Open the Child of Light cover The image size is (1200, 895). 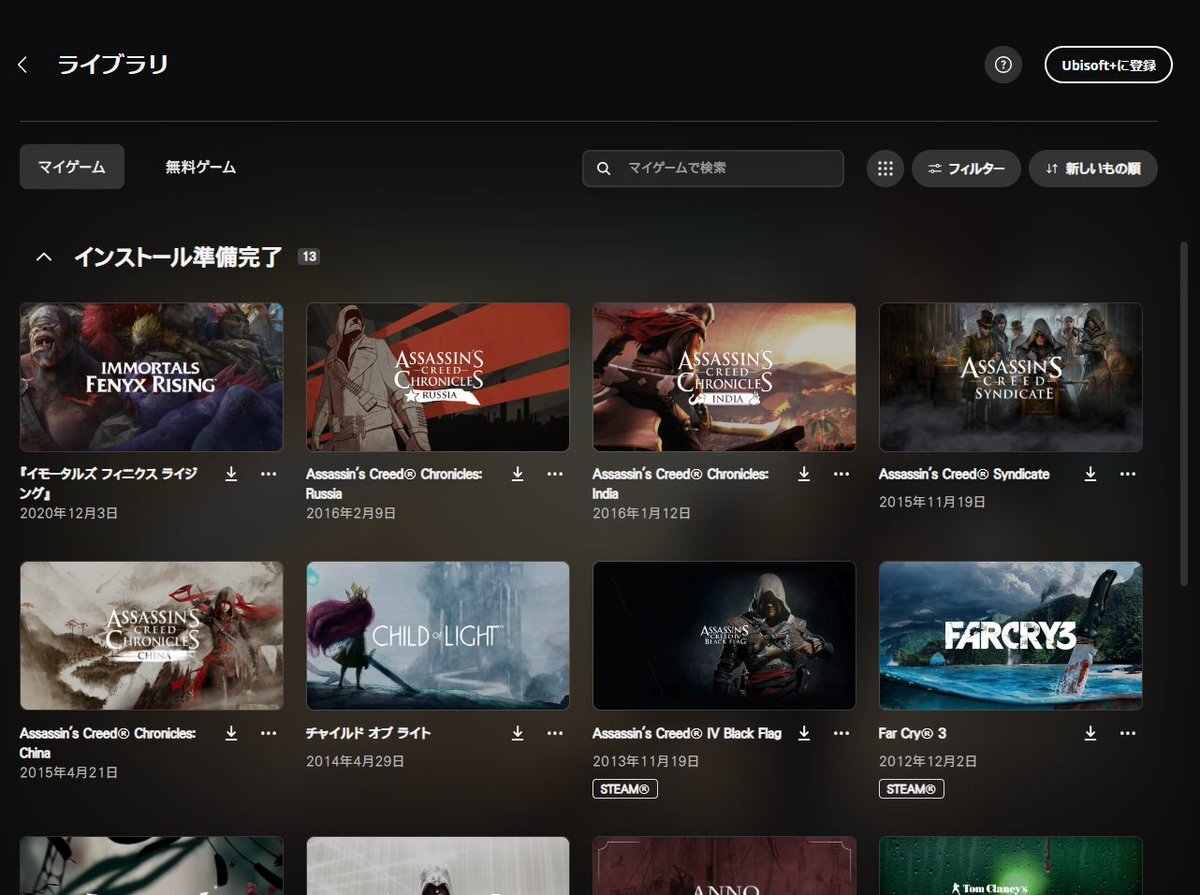coord(438,635)
